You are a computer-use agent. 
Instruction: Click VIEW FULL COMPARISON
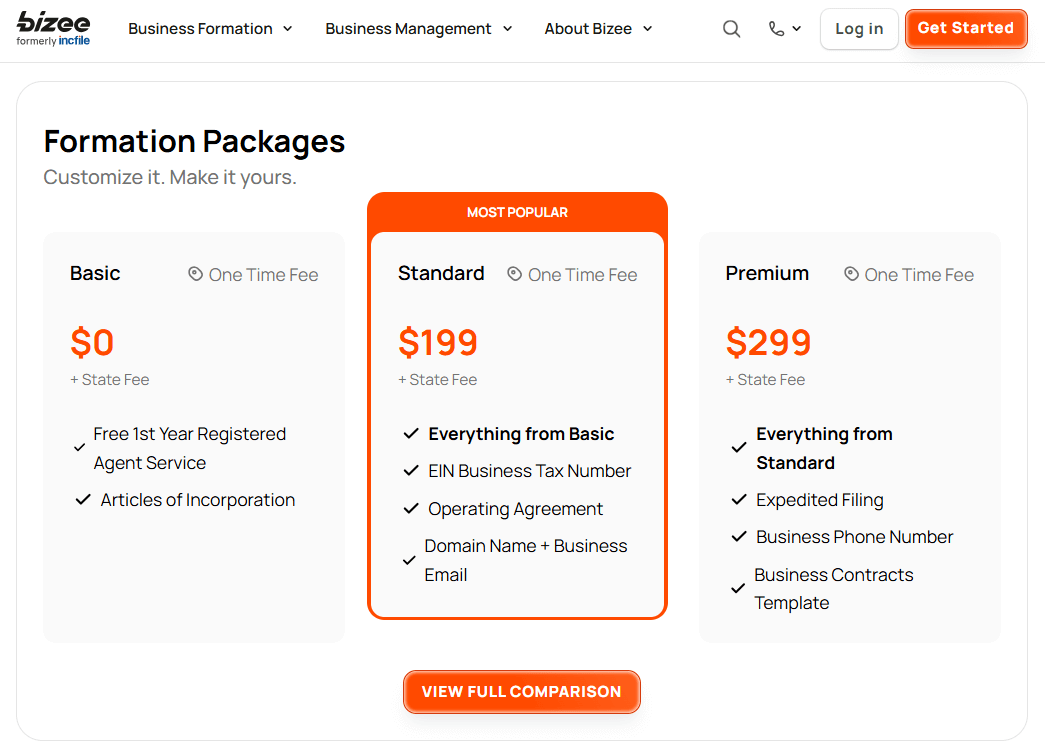tap(521, 691)
